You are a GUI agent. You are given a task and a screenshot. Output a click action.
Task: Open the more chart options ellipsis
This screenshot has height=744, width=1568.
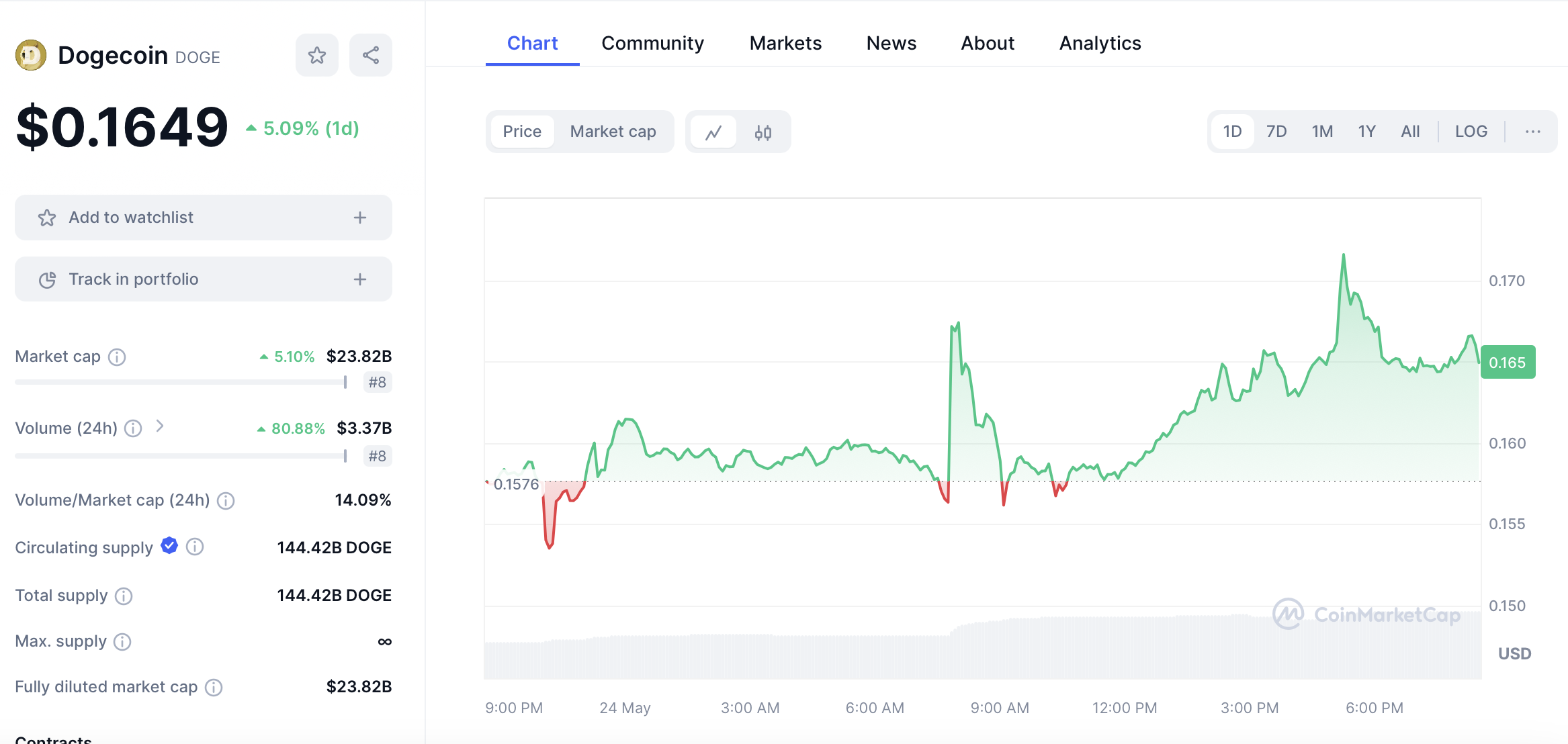[x=1532, y=132]
